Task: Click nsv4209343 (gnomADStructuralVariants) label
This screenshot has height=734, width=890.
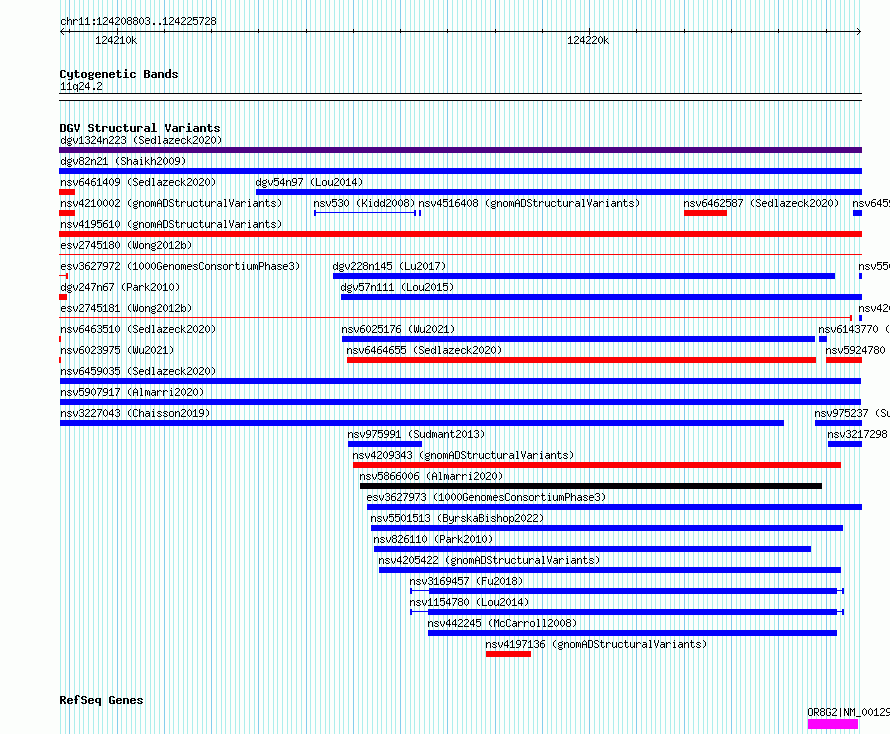Action: [463, 455]
